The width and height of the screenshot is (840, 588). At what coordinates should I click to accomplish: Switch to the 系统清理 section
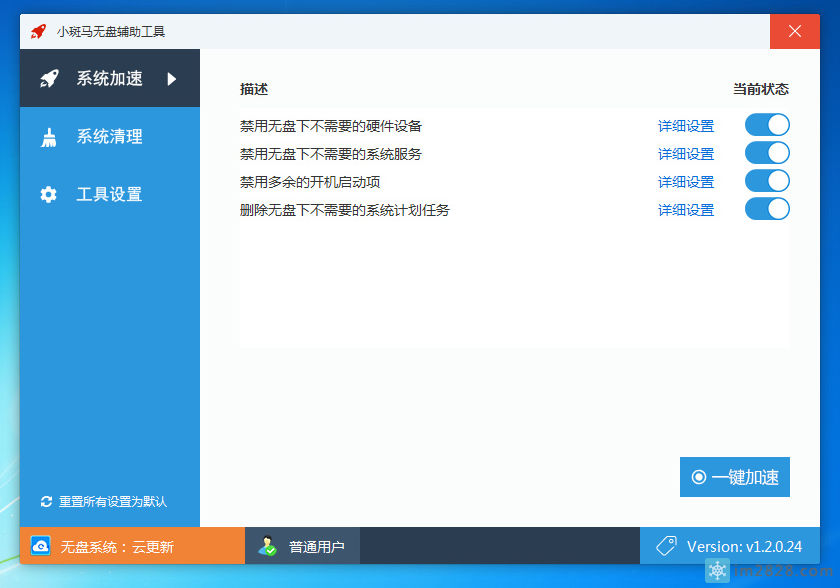(110, 136)
